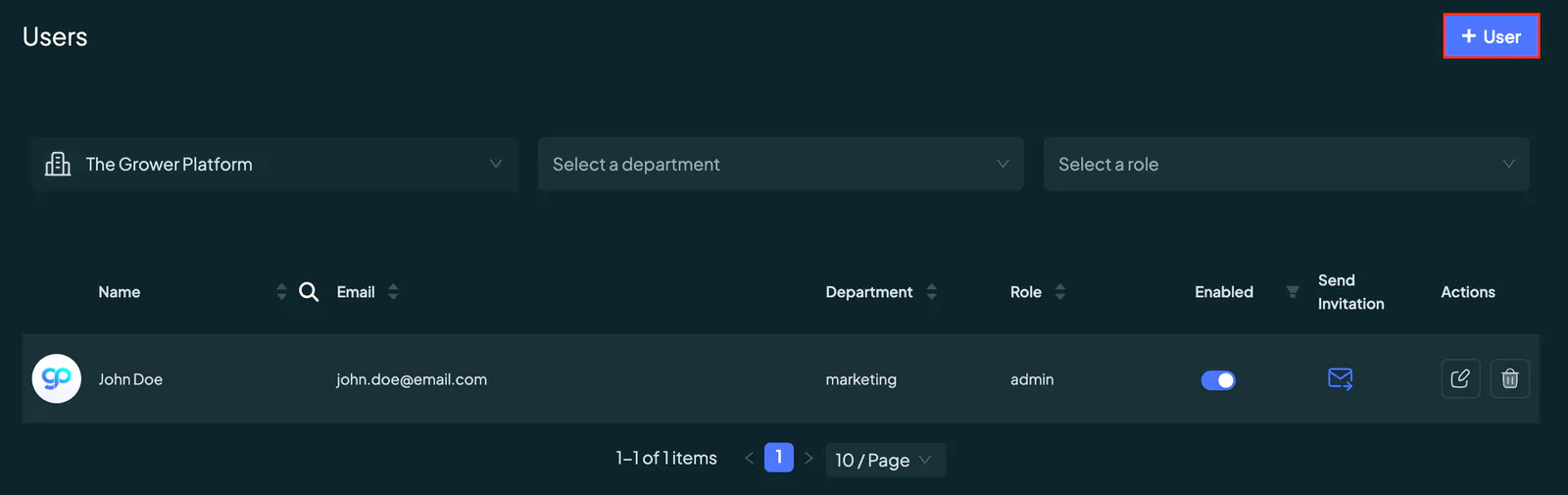Viewport: 1568px width, 495px height.
Task: Sort users by Department column
Action: (x=932, y=292)
